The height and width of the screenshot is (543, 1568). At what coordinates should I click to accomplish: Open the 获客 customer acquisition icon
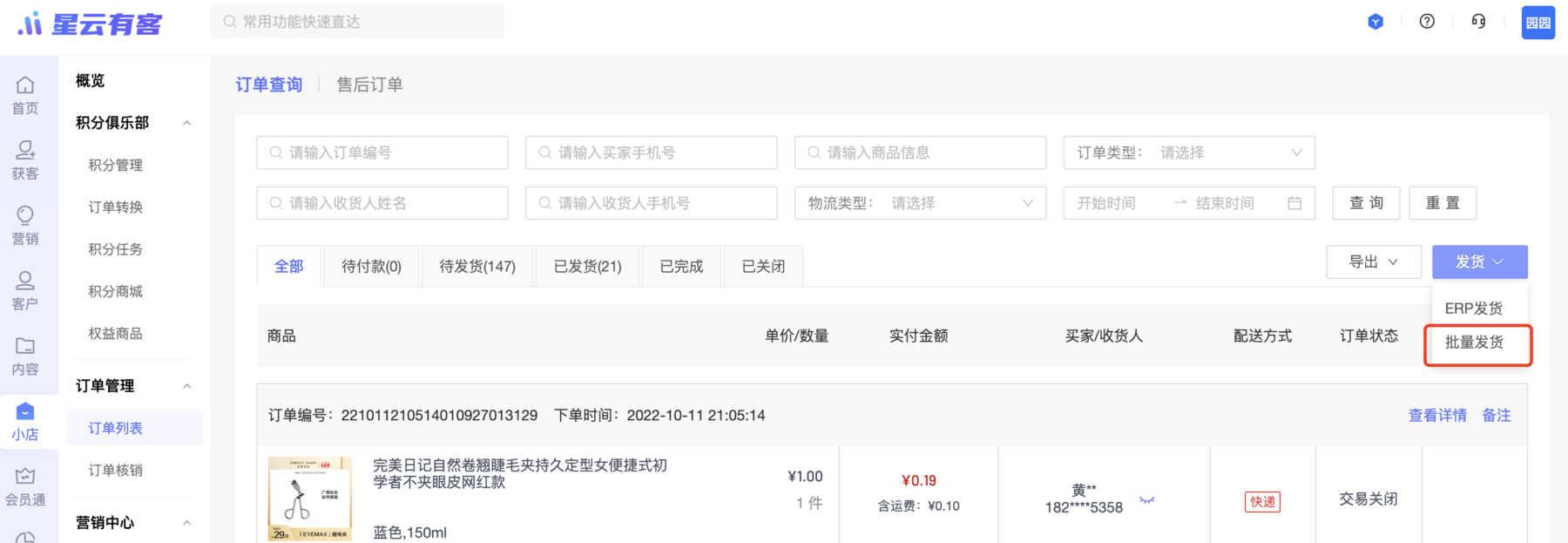[25, 151]
